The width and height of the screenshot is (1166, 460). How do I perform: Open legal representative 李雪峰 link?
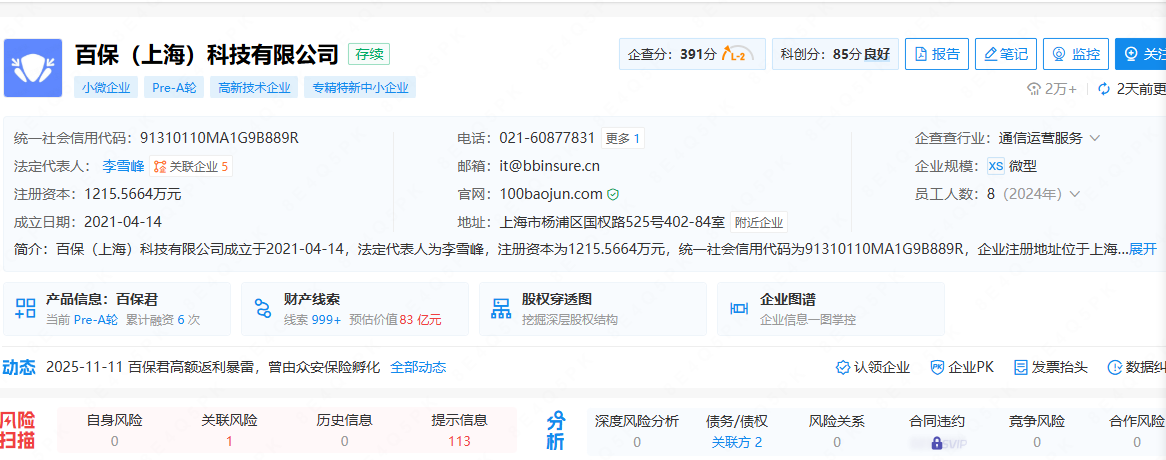click(123, 166)
